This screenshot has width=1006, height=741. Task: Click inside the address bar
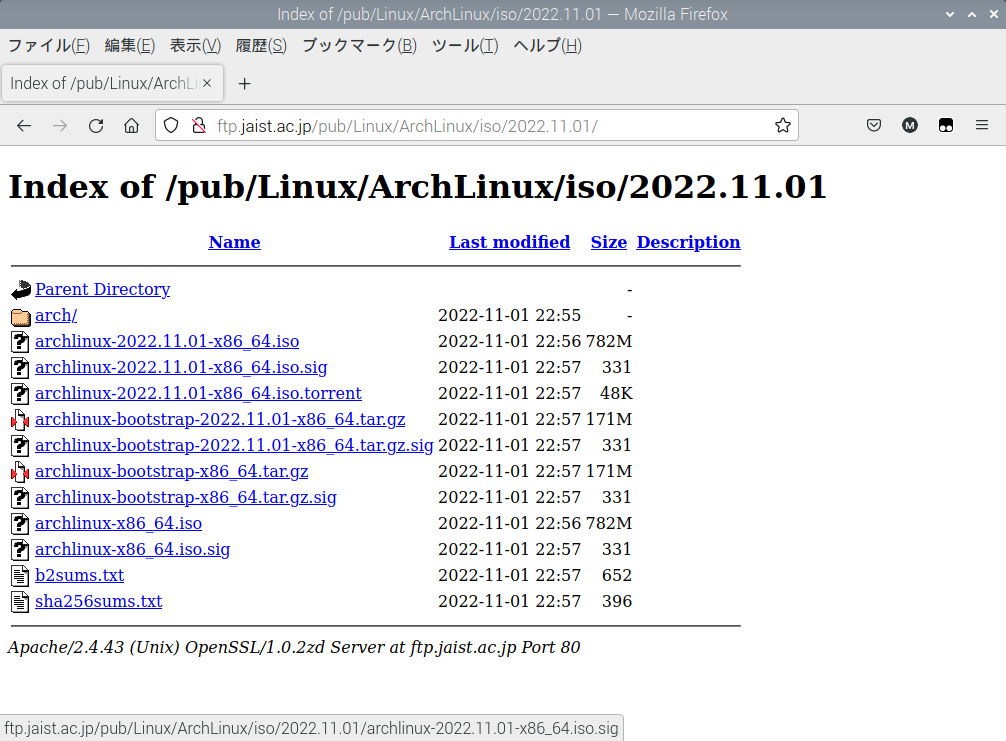click(450, 125)
